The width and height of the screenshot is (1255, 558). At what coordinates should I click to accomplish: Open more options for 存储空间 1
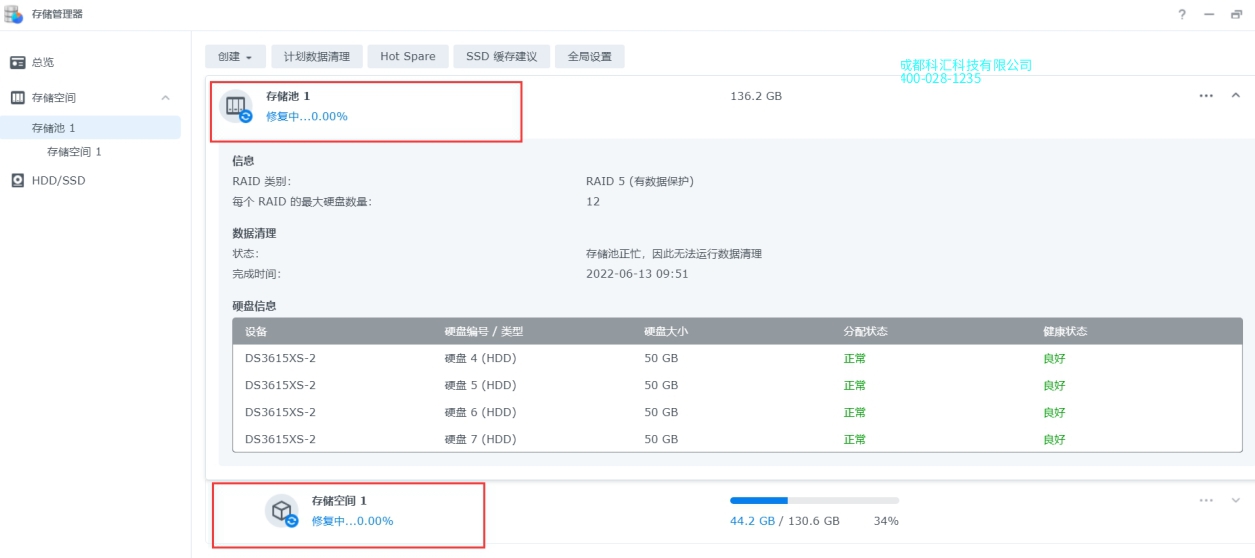[1206, 500]
